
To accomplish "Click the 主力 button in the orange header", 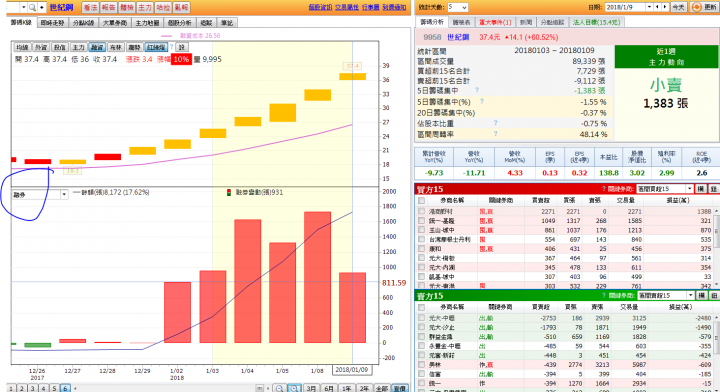I will pyautogui.click(x=145, y=7).
